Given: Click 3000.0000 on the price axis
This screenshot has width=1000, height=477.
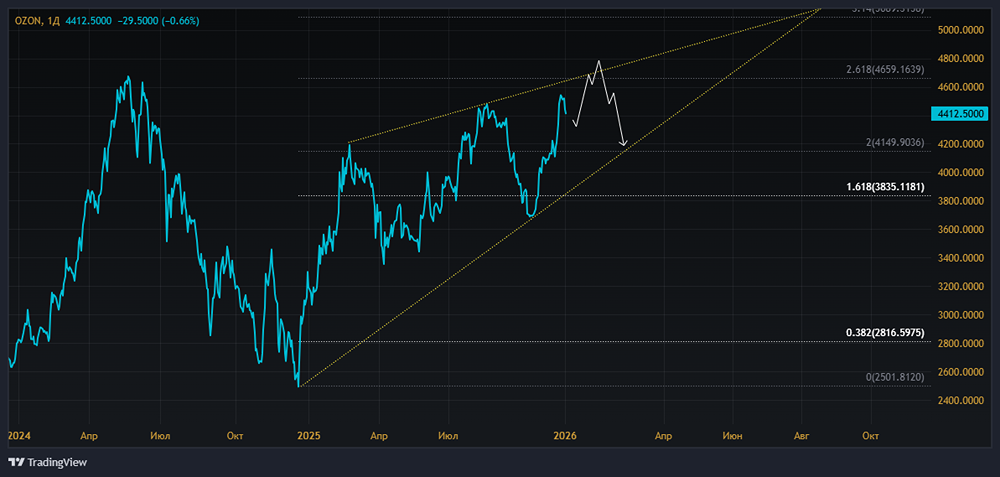Looking at the screenshot, I should [x=960, y=315].
